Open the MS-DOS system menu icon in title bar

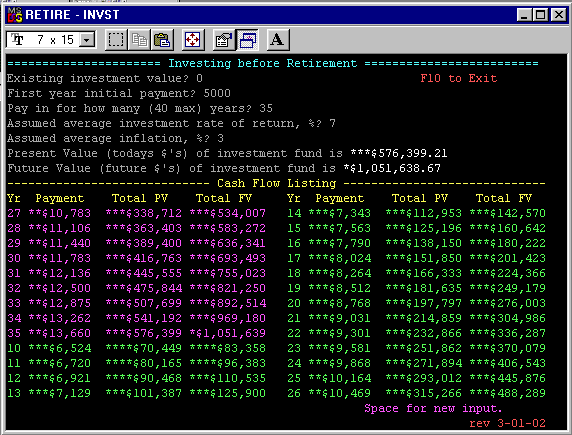point(15,15)
